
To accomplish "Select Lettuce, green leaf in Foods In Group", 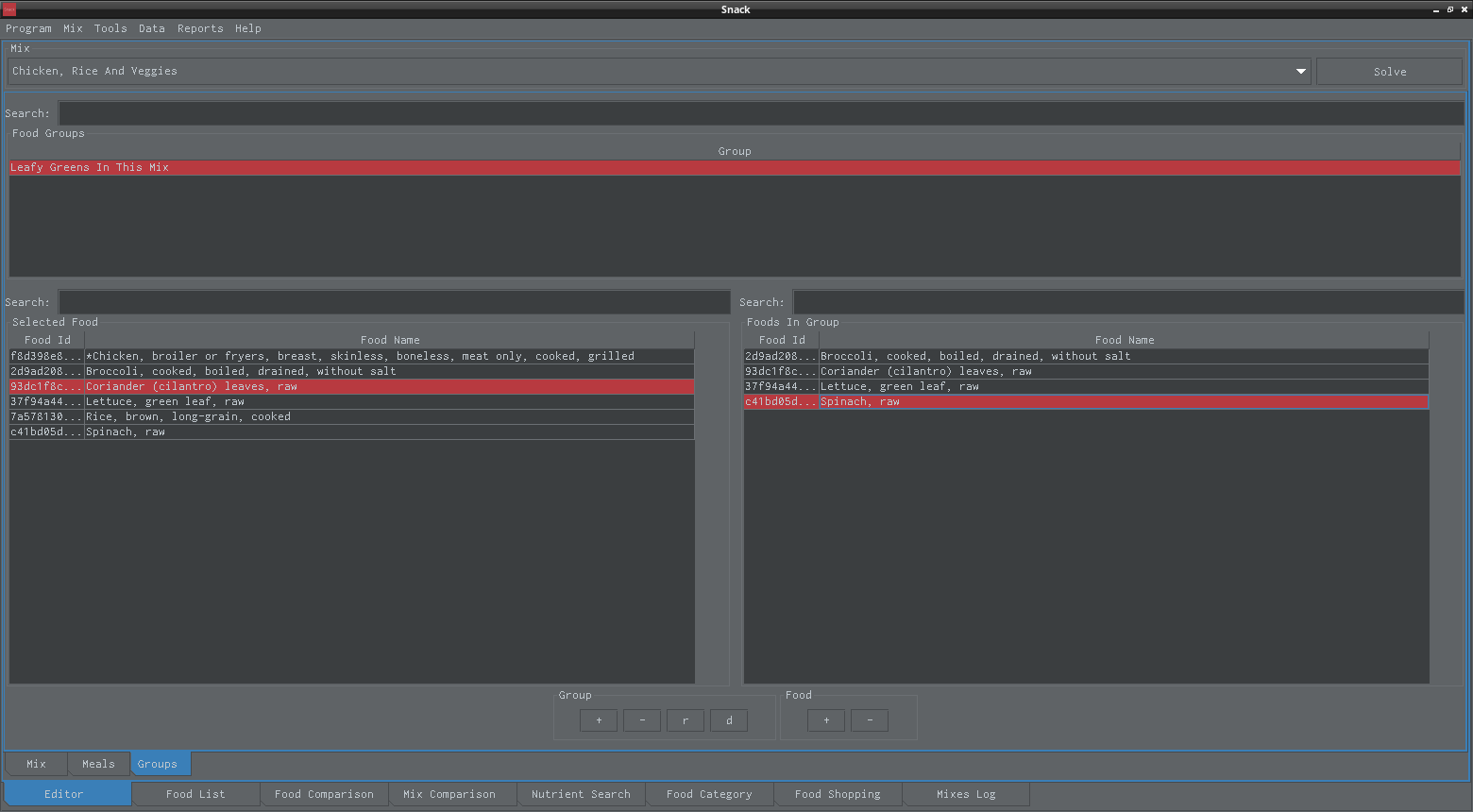I will 899,386.
